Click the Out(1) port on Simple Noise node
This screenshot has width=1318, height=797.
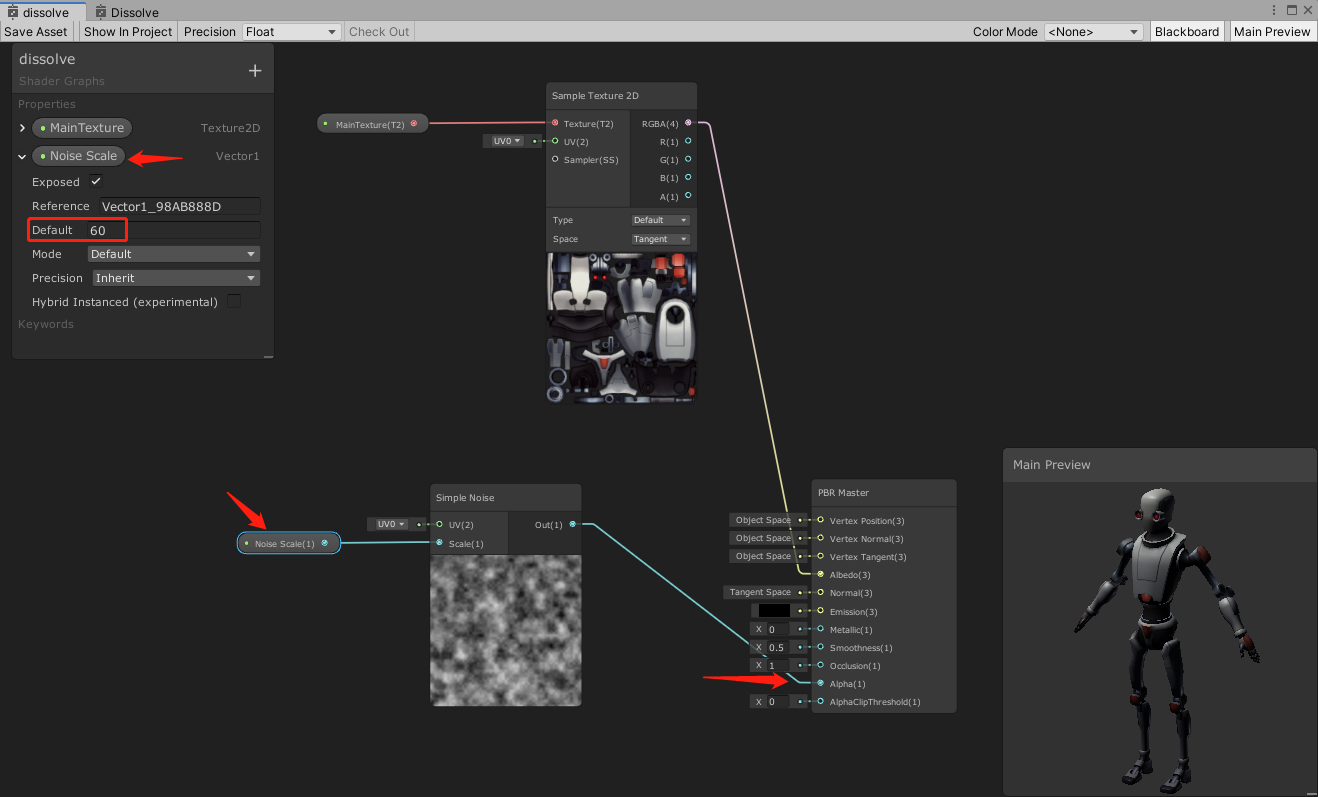tap(572, 524)
